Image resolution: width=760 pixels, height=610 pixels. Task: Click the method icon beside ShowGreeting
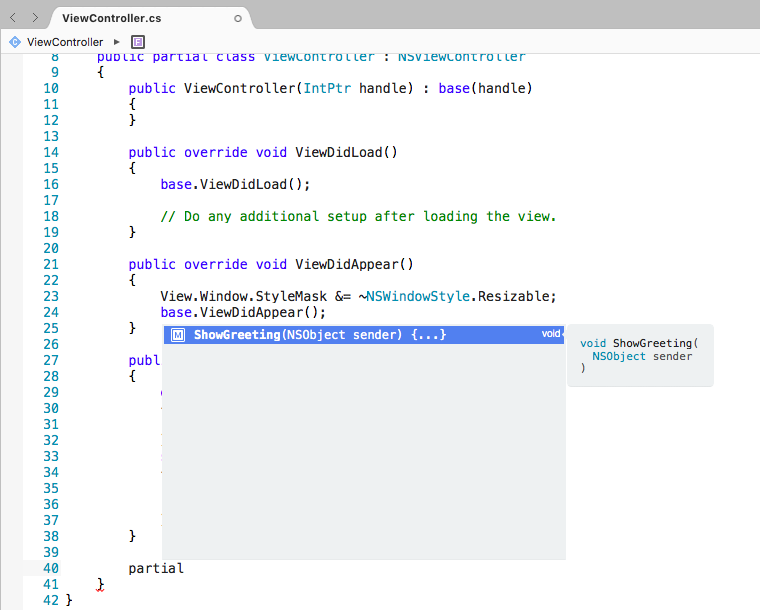coord(178,335)
